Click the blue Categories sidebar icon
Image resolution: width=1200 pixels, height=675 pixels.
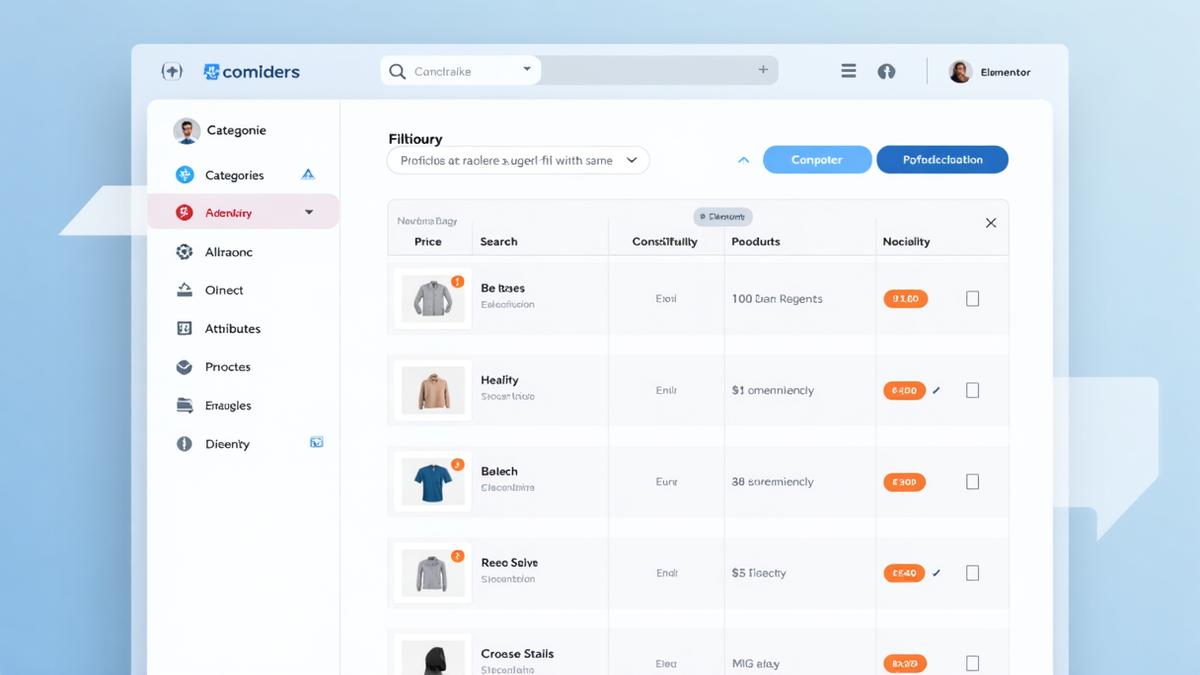pos(184,175)
